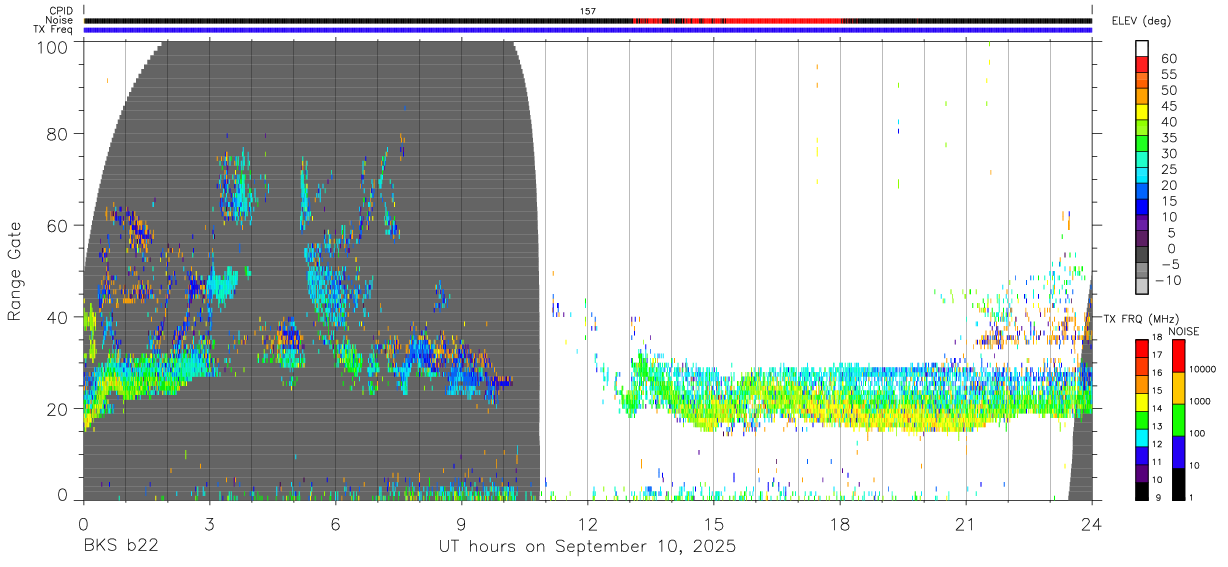This screenshot has height=567, width=1228.
Task: Click the CPID value 157
Action: pyautogui.click(x=588, y=11)
